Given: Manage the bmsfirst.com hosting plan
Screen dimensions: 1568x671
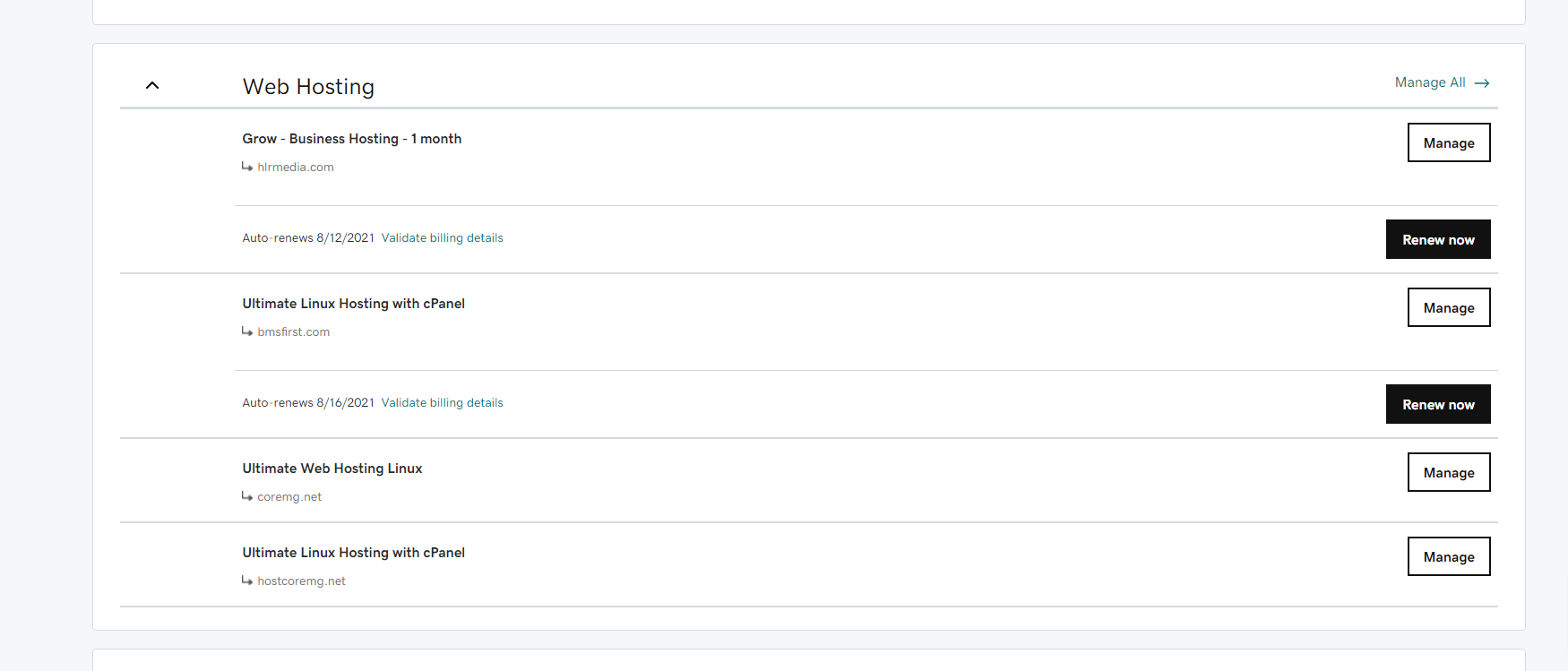Looking at the screenshot, I should click(1448, 307).
